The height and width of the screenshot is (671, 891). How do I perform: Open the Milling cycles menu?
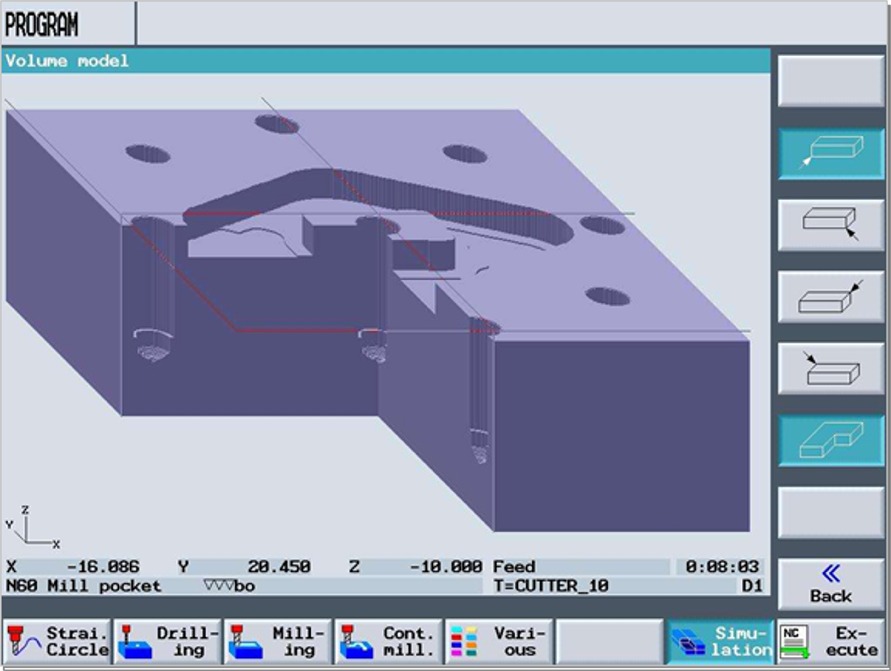[x=277, y=641]
